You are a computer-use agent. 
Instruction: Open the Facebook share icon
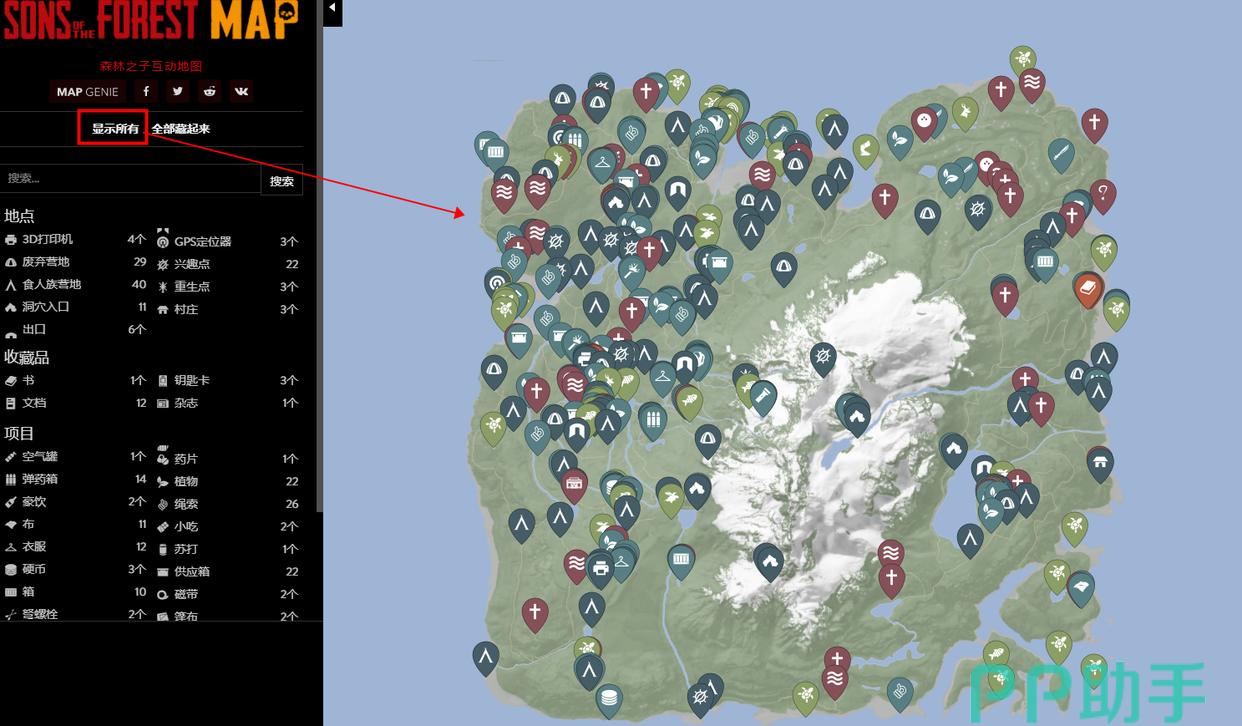(x=146, y=91)
